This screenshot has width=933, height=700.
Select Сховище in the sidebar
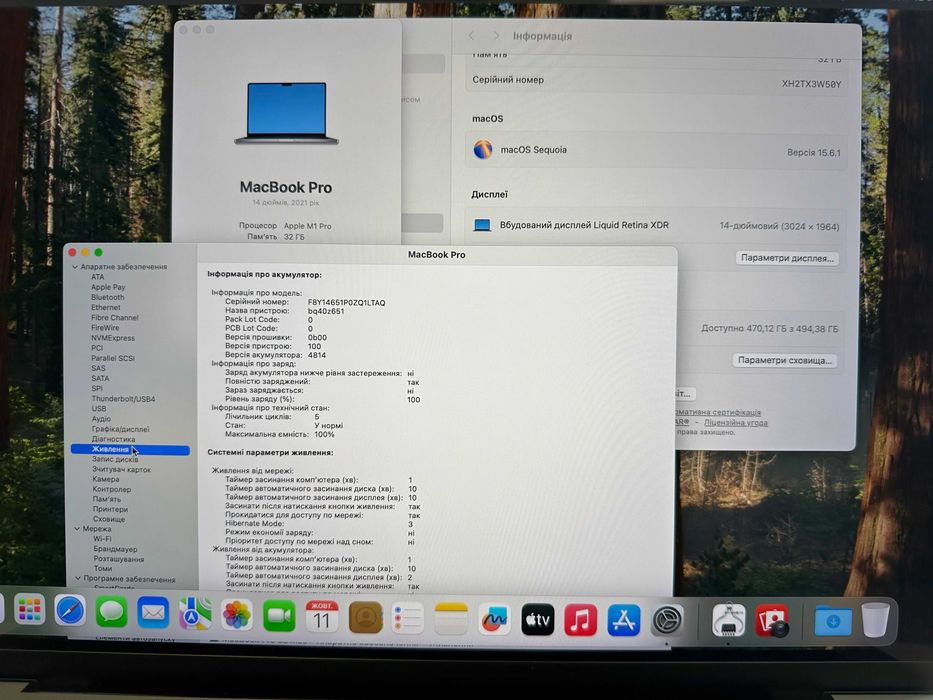coord(109,519)
